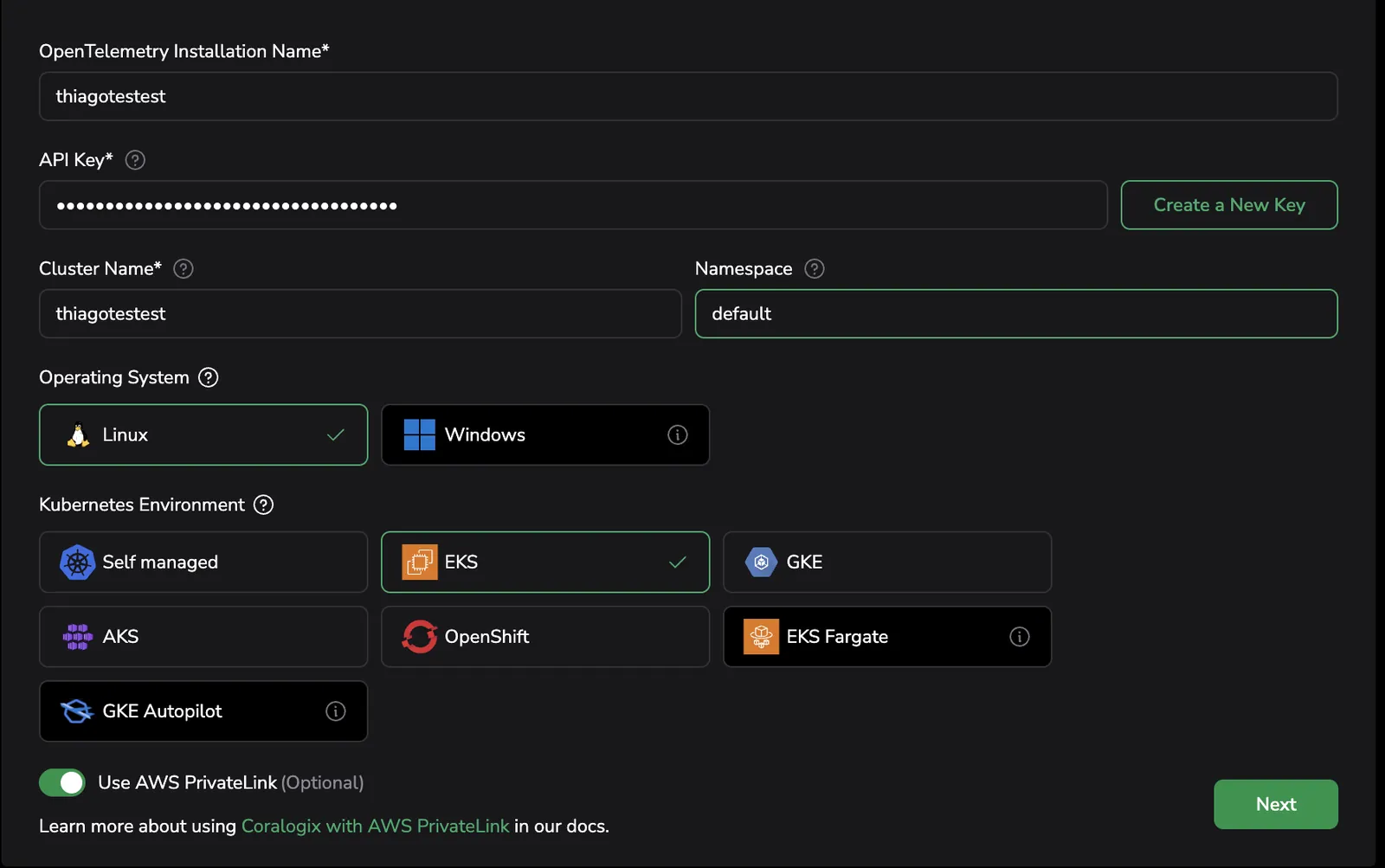
Task: Click the EKS Fargate orange icon
Action: (762, 637)
